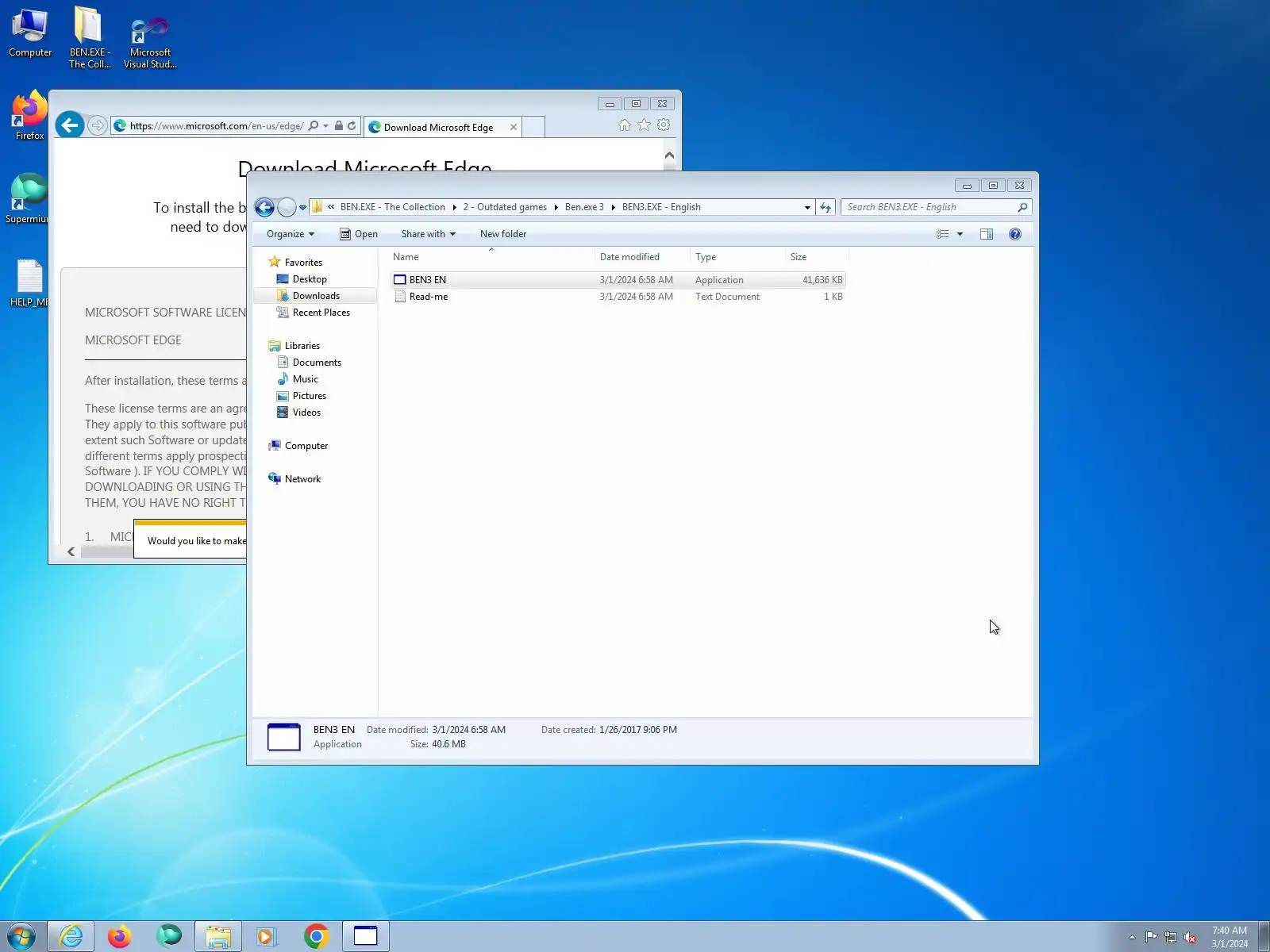
Task: Click the New folder button
Action: 503,234
